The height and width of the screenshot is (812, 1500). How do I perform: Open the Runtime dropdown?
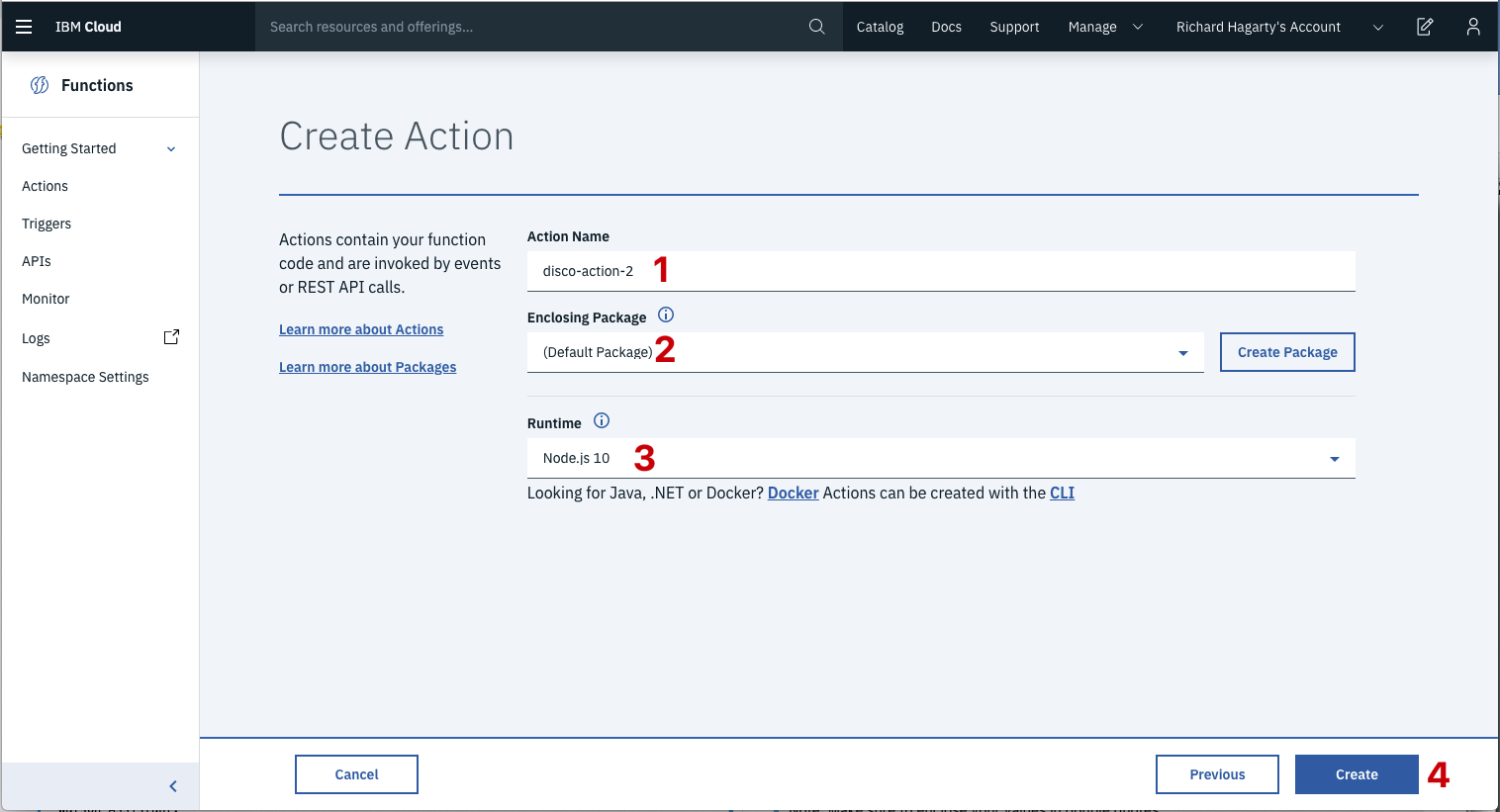[941, 458]
